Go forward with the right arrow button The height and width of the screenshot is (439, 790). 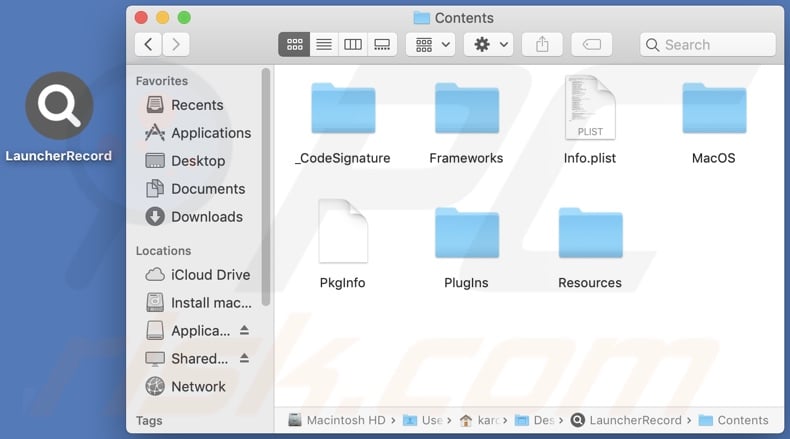(176, 44)
